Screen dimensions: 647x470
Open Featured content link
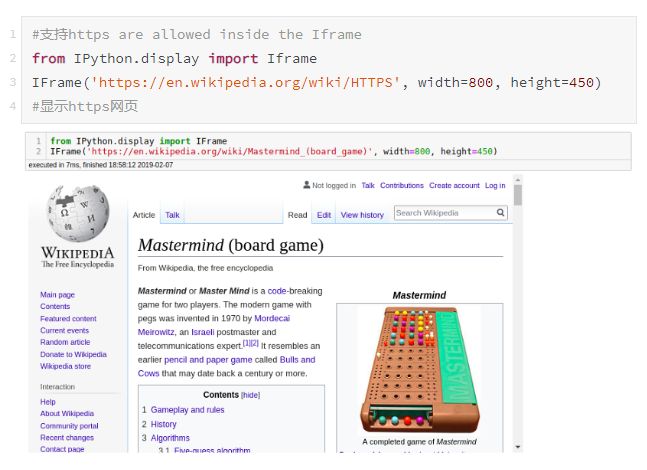click(68, 319)
